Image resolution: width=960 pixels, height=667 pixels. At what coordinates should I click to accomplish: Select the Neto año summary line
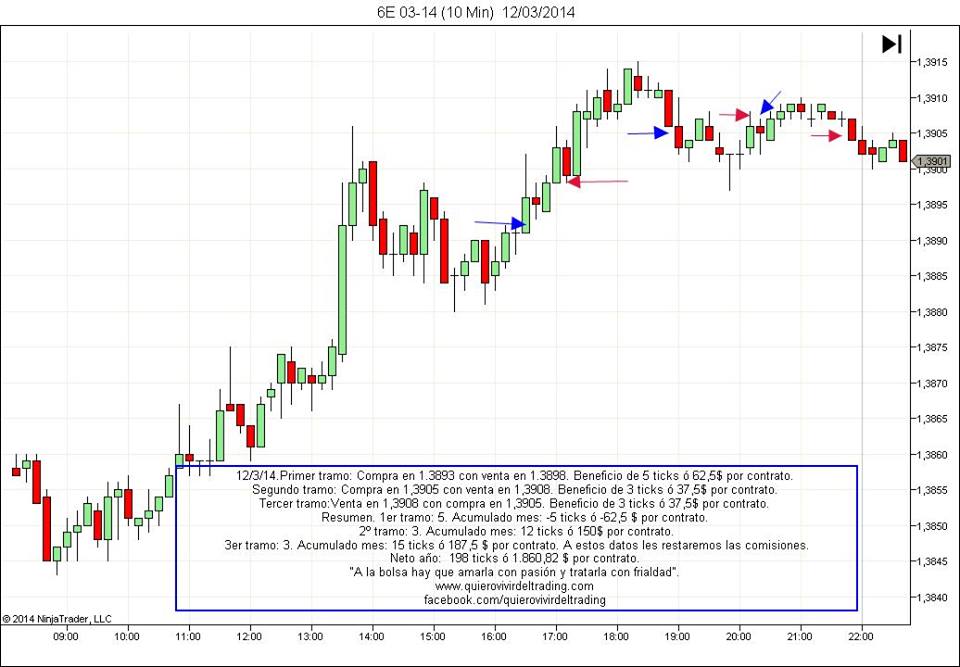coord(515,558)
